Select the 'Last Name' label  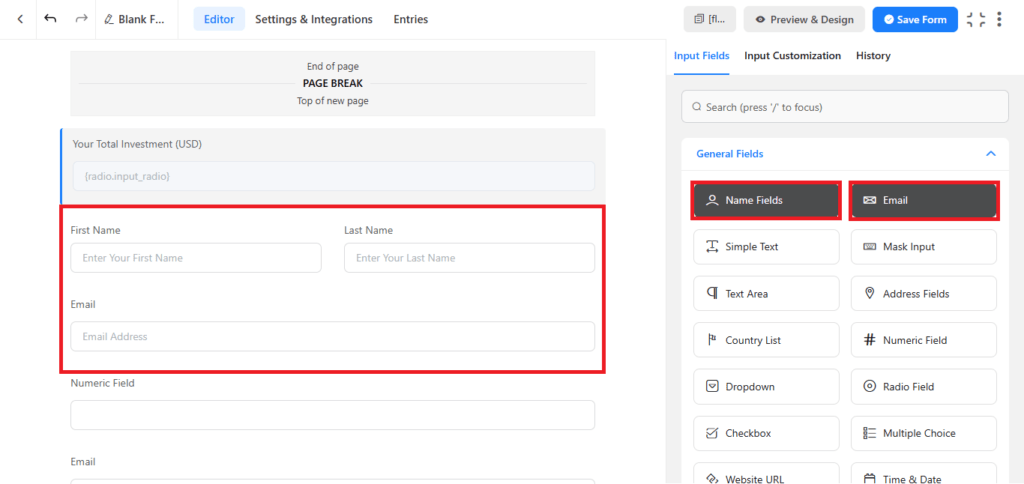[x=368, y=231]
